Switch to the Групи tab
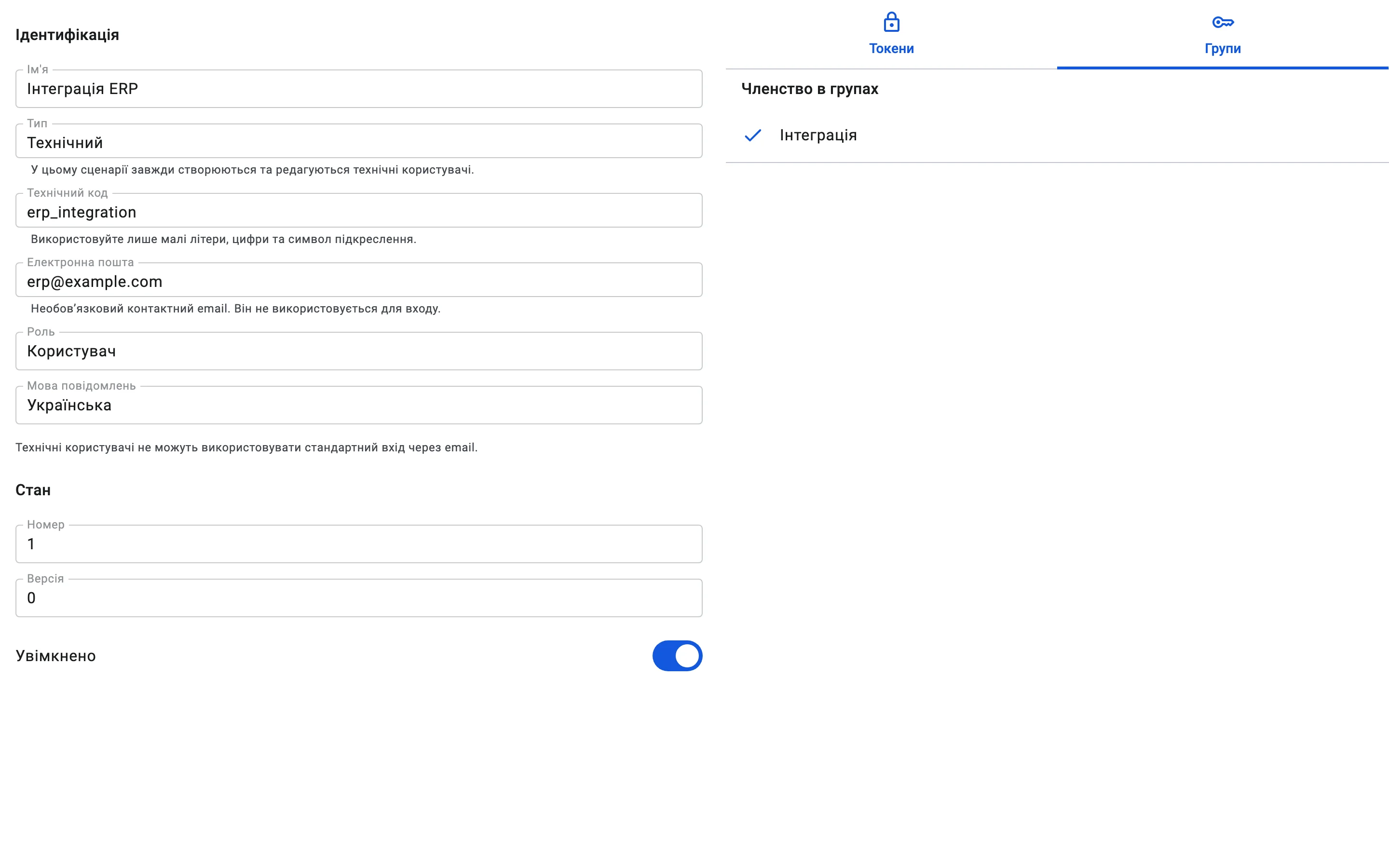The width and height of the screenshot is (1389, 868). tap(1223, 34)
